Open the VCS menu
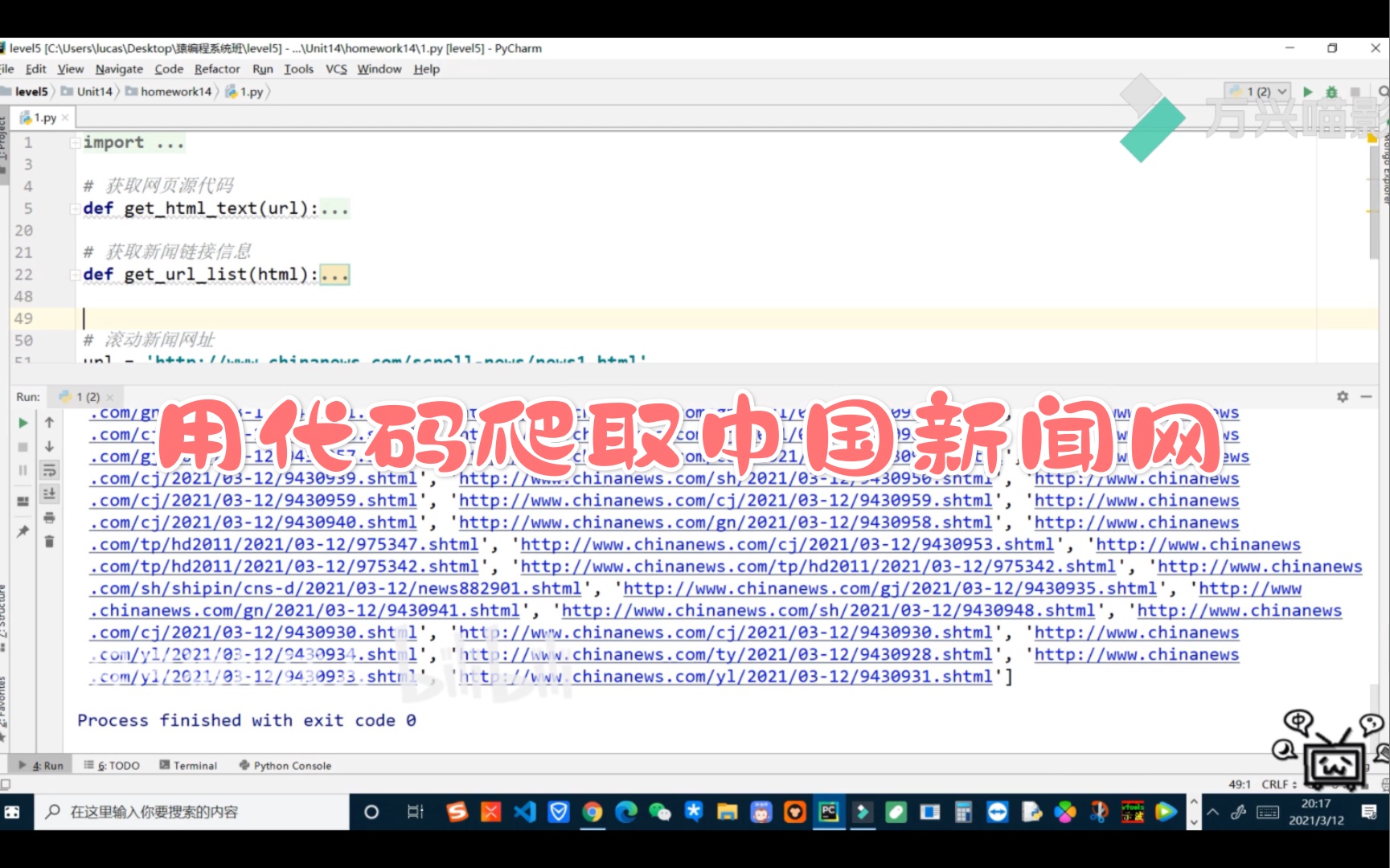Image resolution: width=1390 pixels, height=868 pixels. pyautogui.click(x=336, y=69)
